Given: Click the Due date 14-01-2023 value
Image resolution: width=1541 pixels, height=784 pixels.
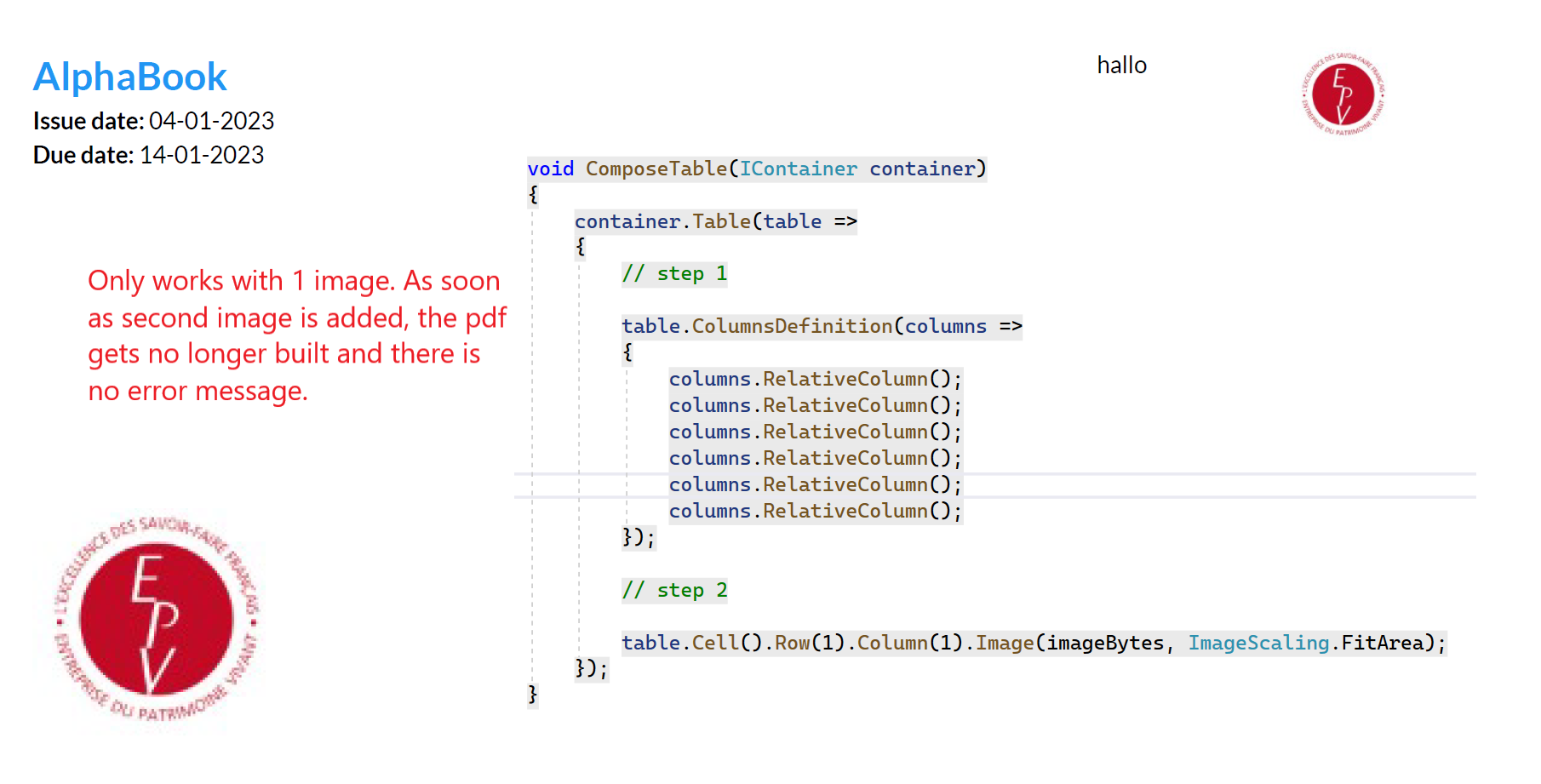Looking at the screenshot, I should (203, 155).
